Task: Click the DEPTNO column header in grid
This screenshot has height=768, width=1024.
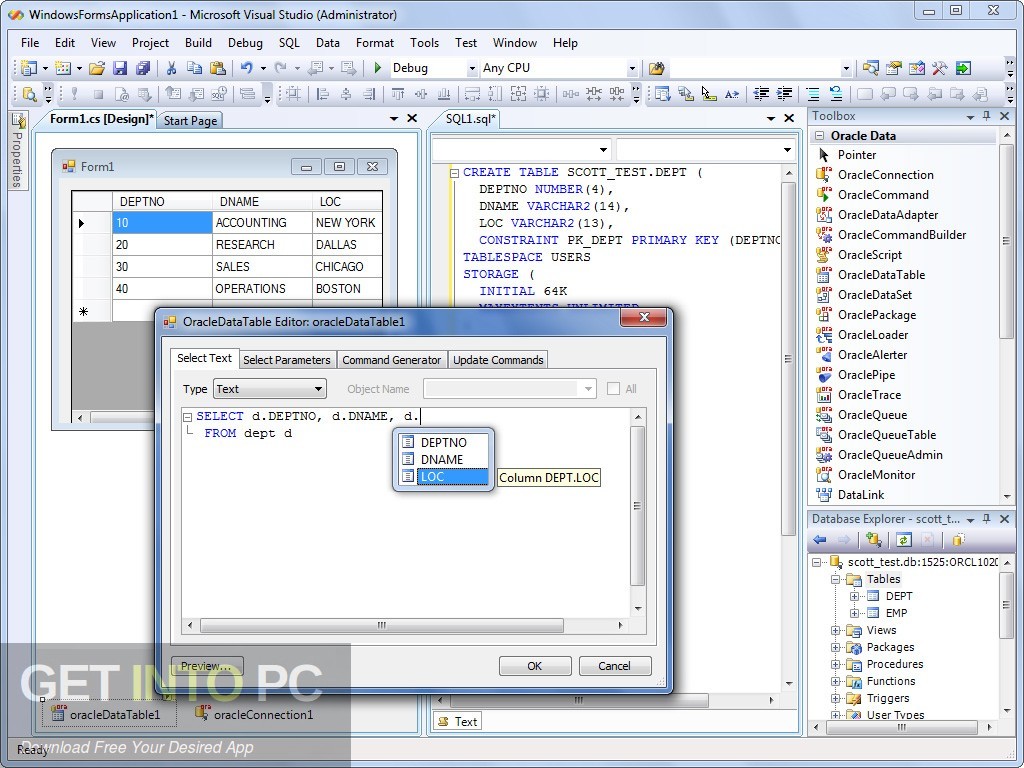Action: click(162, 202)
